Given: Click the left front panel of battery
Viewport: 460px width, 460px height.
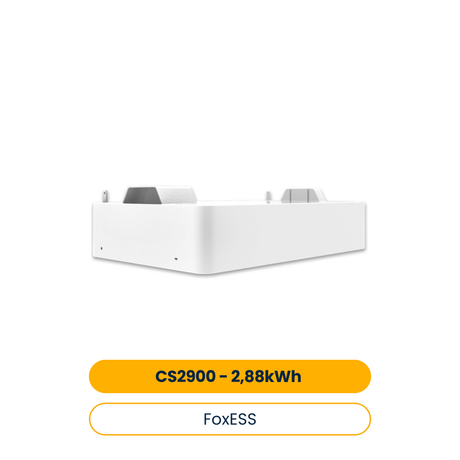Looking at the screenshot, I should 145,235.
